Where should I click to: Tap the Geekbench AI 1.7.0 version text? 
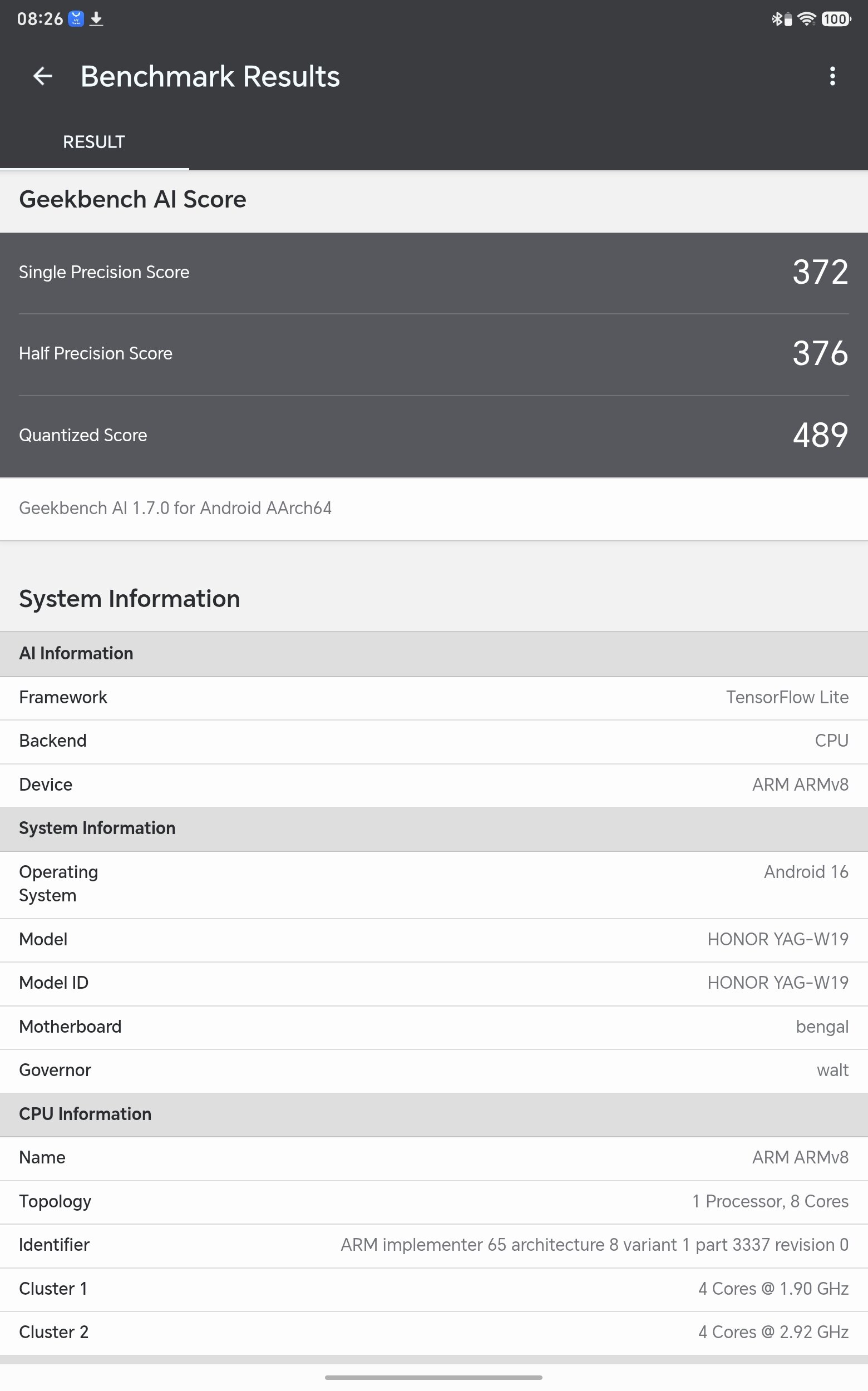click(175, 508)
